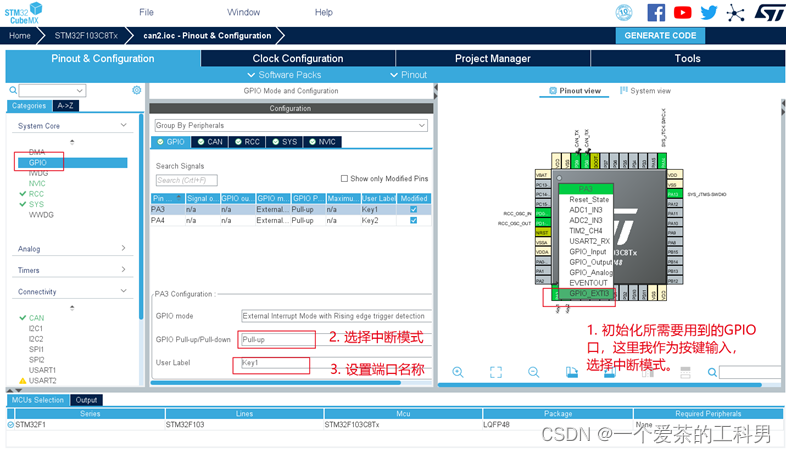Zoom out on the pinout view
The height and width of the screenshot is (453, 786).
533,372
